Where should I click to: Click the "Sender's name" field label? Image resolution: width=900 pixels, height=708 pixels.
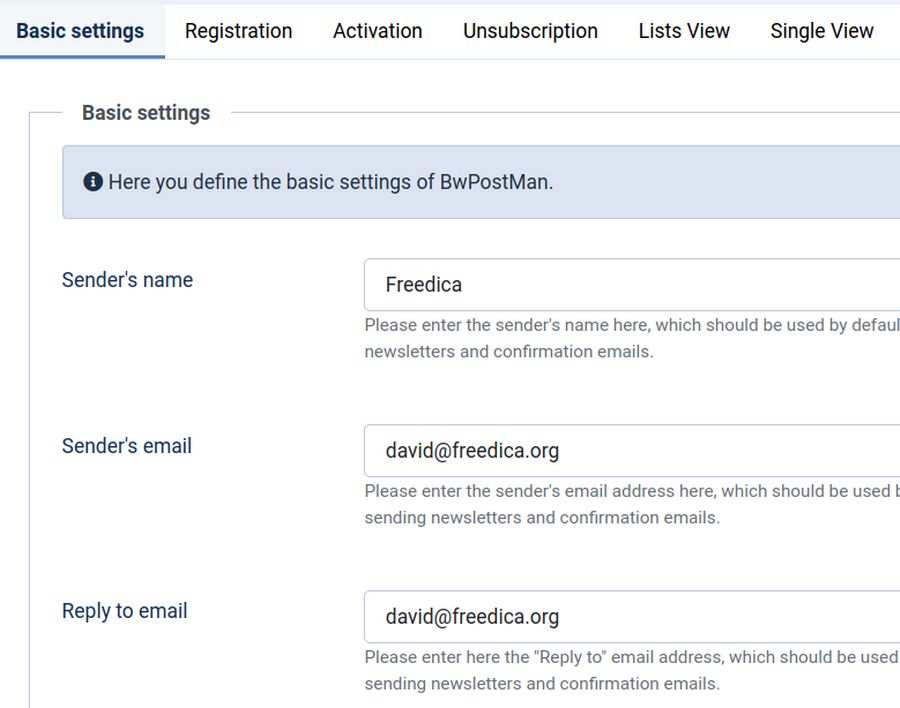(x=127, y=280)
